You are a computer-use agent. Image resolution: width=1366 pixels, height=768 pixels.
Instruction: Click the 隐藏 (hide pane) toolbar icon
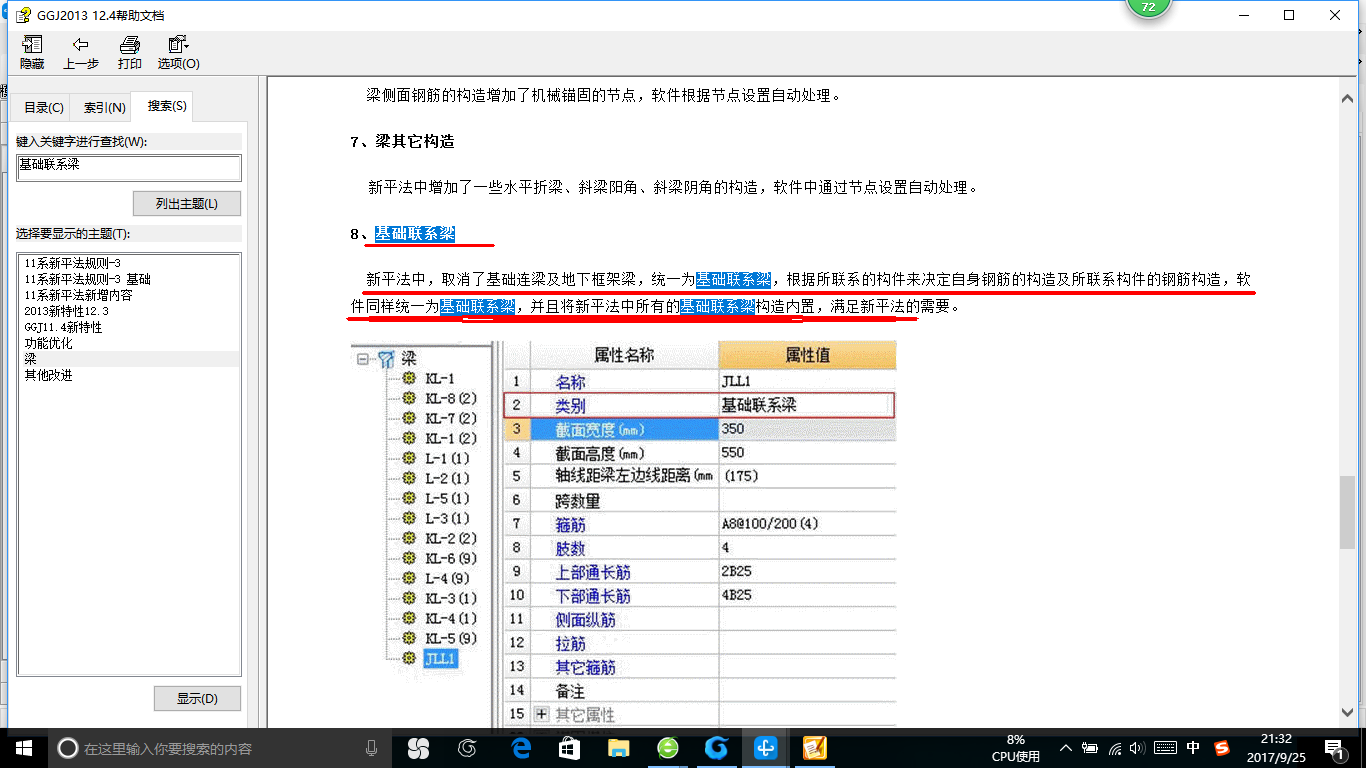click(x=32, y=45)
